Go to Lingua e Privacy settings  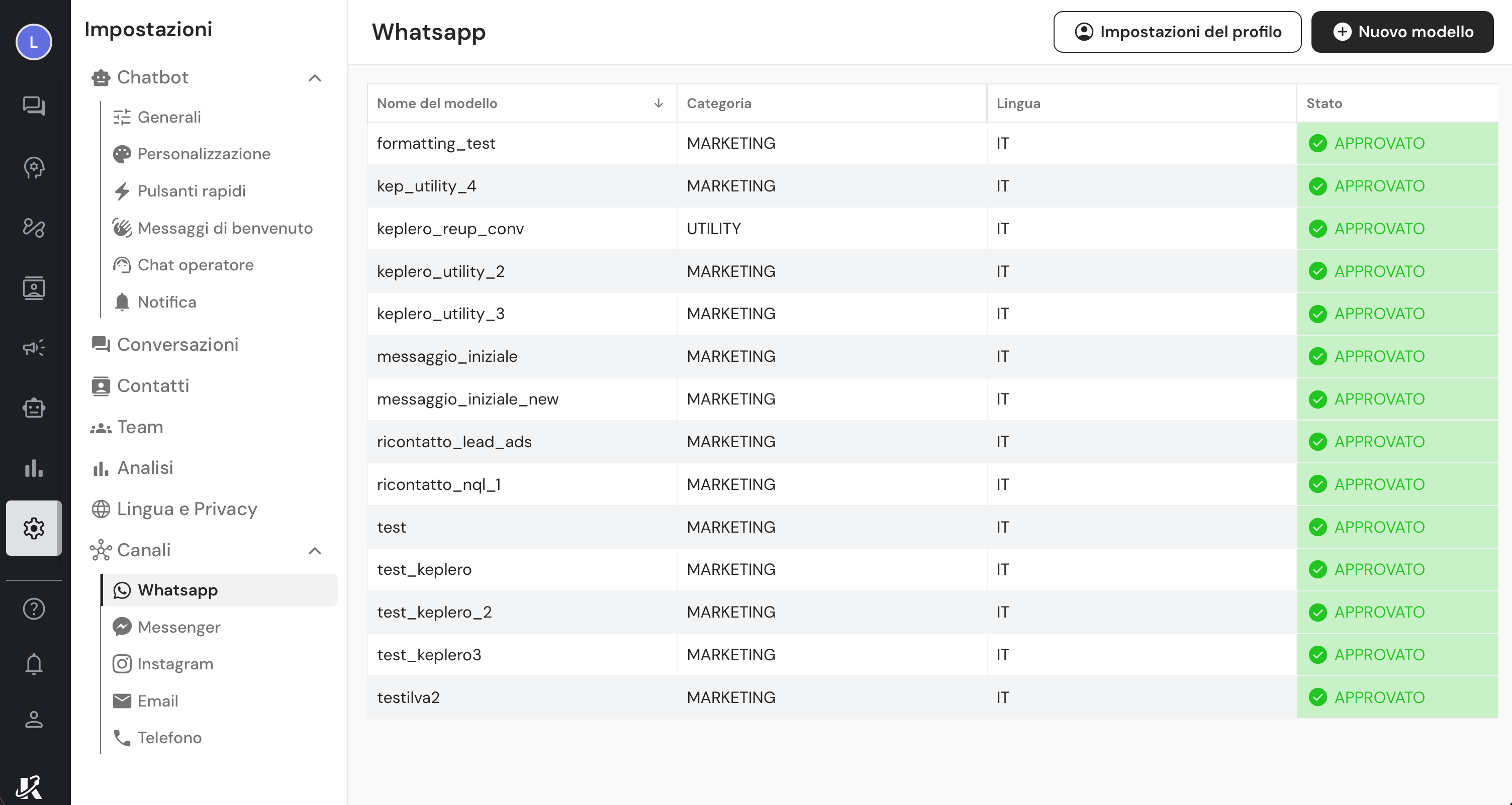click(186, 509)
